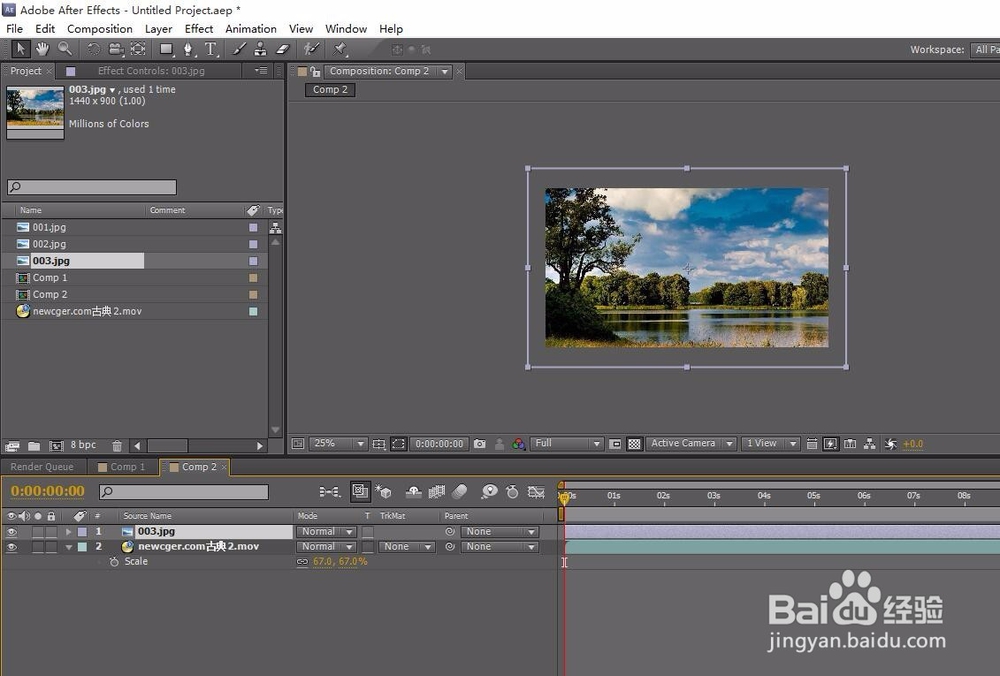Open the 25% magnification dropdown

click(338, 444)
